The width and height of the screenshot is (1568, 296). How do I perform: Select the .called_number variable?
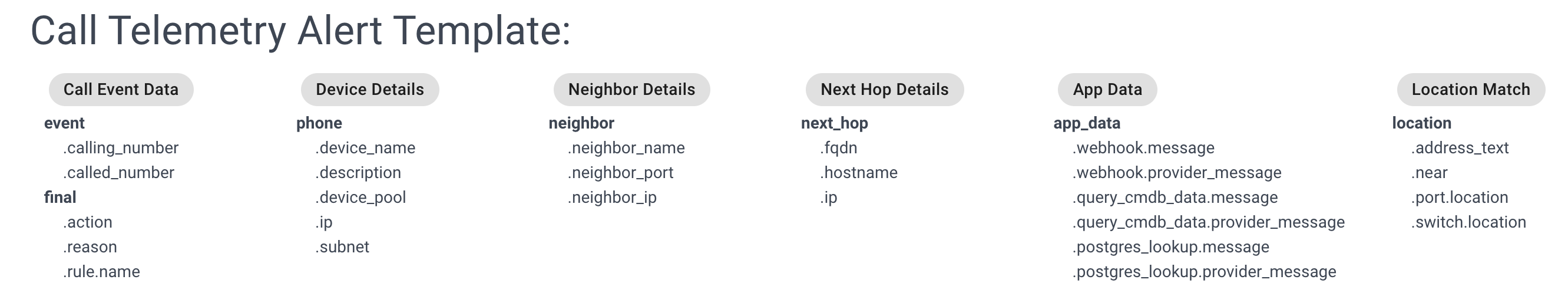point(119,173)
